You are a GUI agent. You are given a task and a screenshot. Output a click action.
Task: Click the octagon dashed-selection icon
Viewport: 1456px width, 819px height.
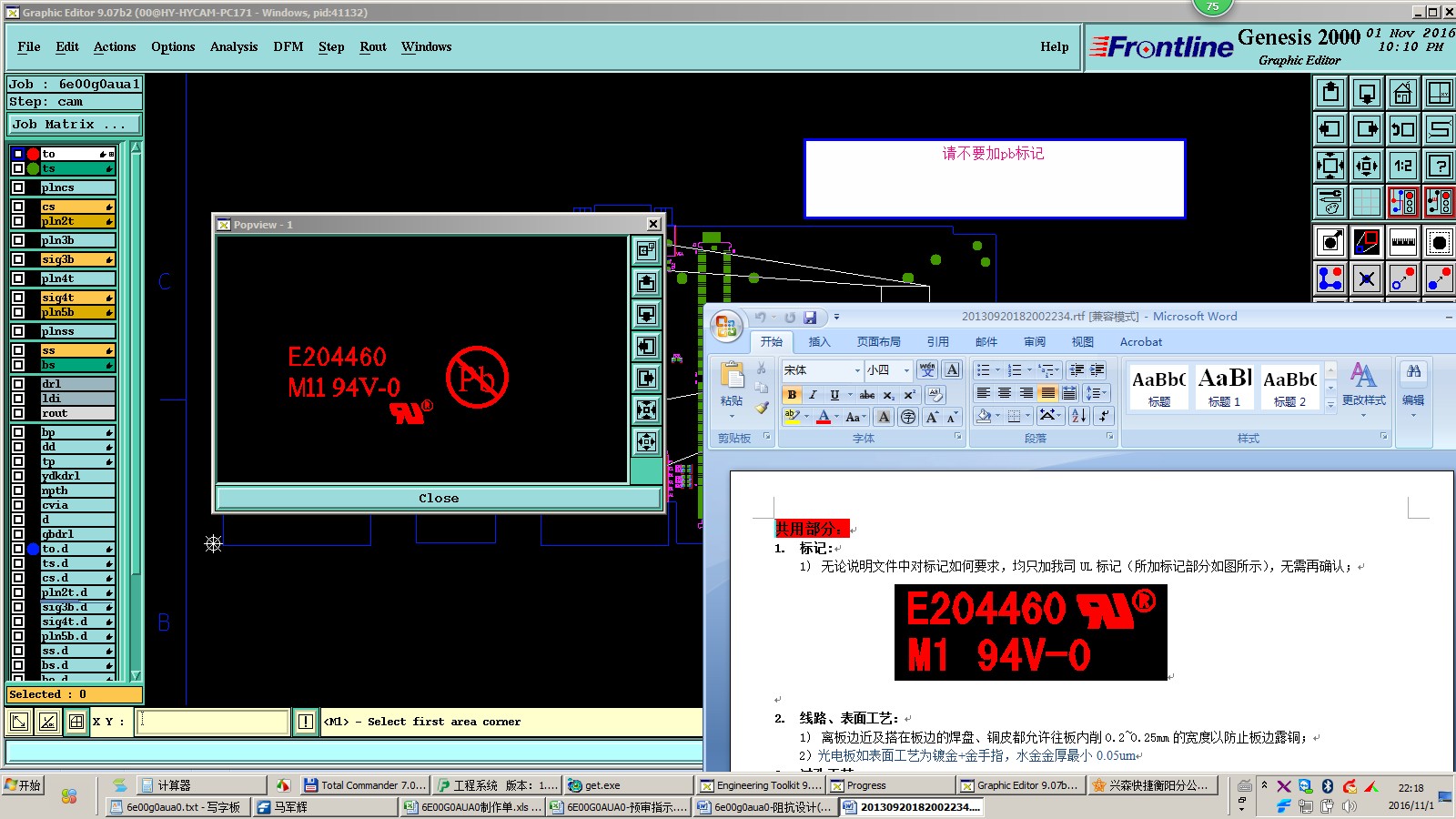pos(1439,242)
